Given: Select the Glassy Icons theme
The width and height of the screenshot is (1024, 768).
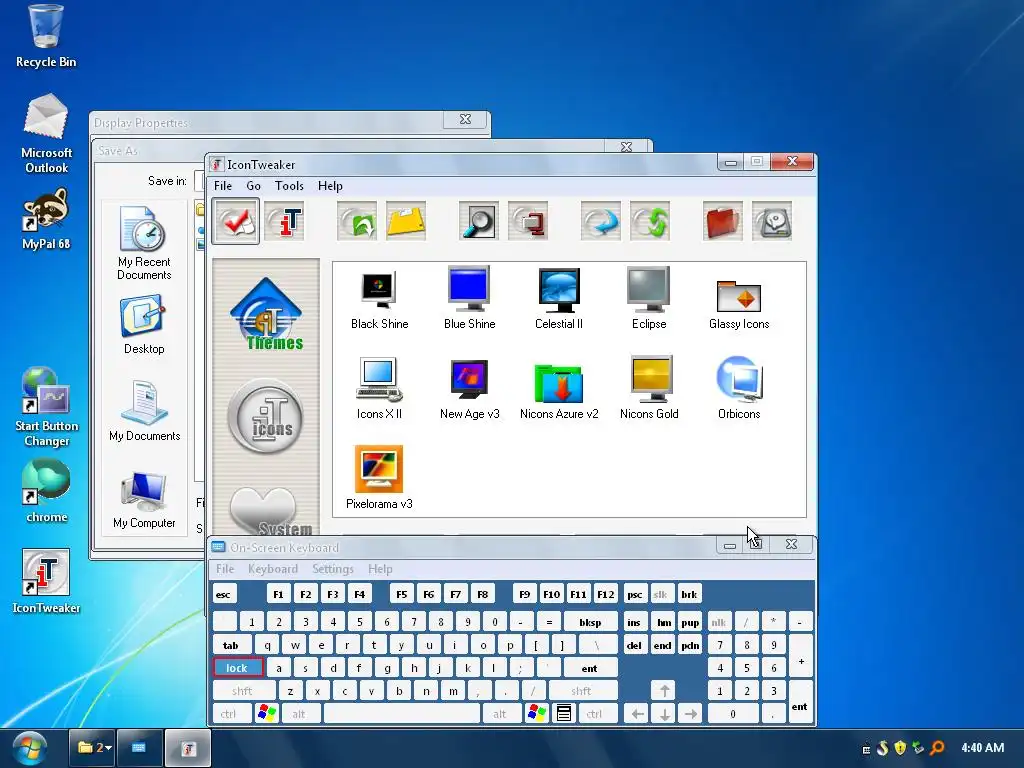Looking at the screenshot, I should coord(739,305).
